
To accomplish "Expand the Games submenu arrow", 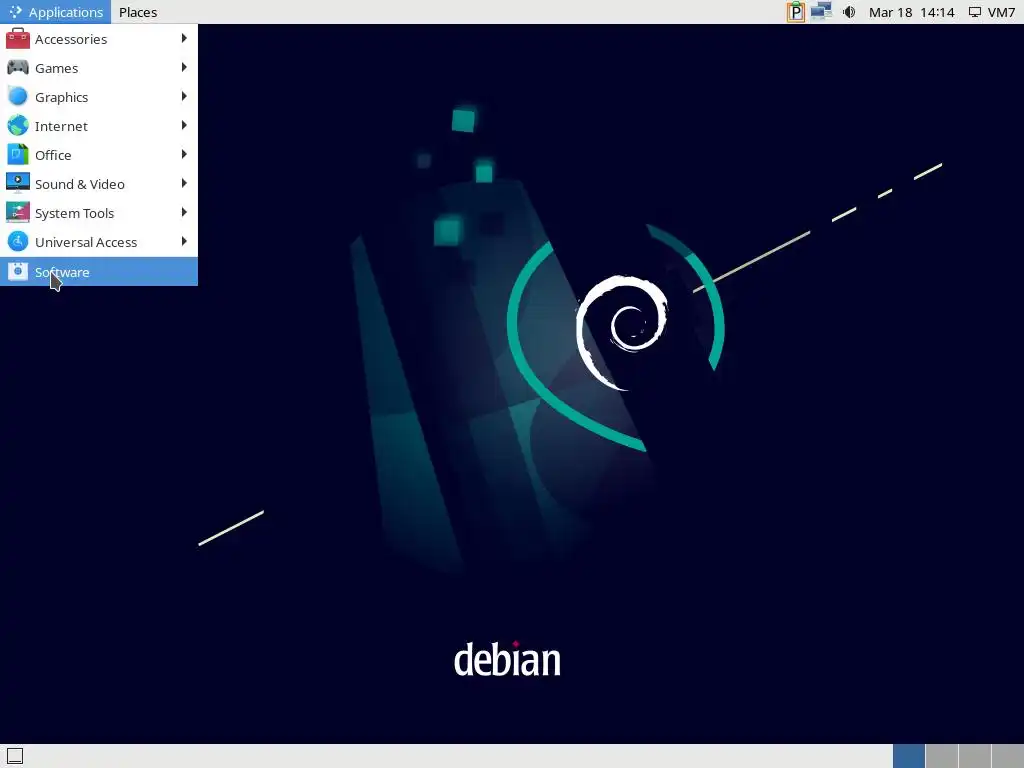I will [184, 67].
